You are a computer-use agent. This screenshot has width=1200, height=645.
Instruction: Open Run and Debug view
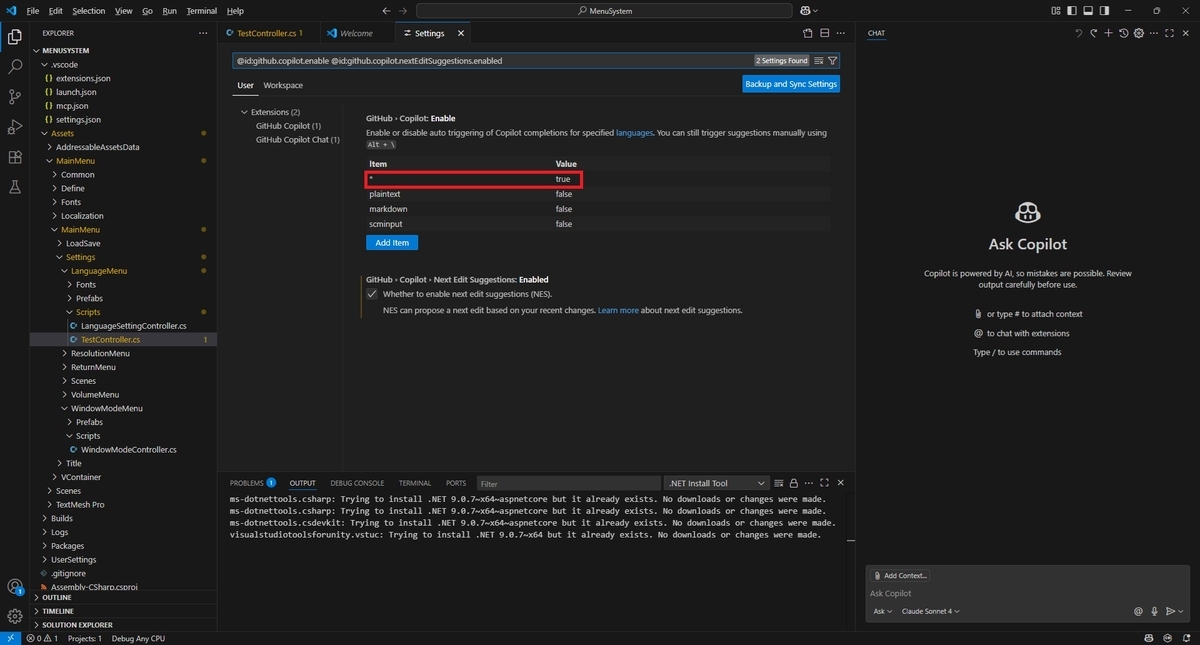[15, 127]
